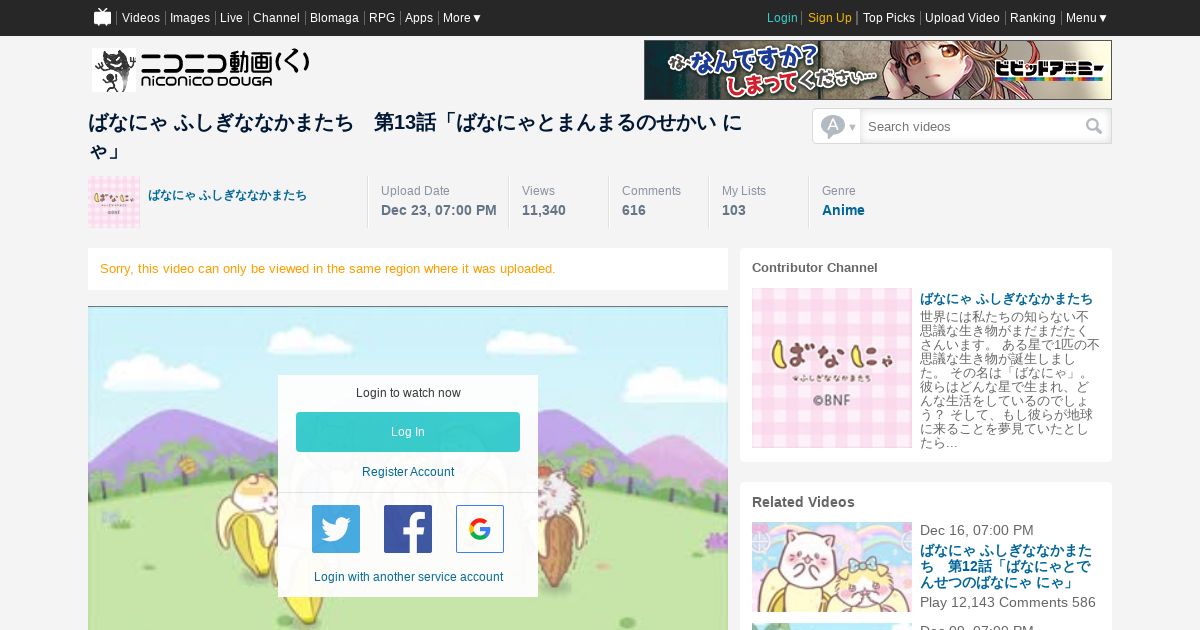Image resolution: width=1200 pixels, height=630 pixels.
Task: Click the 第13話 video title heading
Action: (x=415, y=136)
